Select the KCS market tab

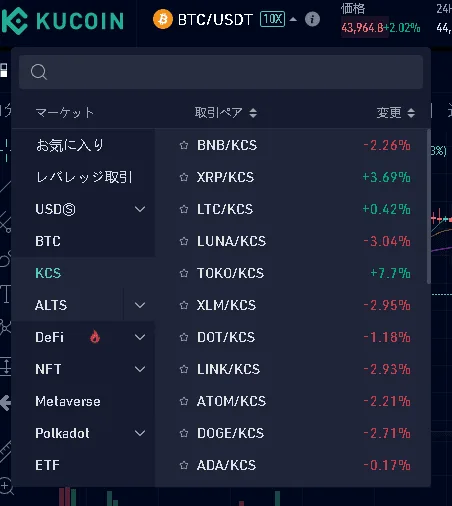point(48,273)
